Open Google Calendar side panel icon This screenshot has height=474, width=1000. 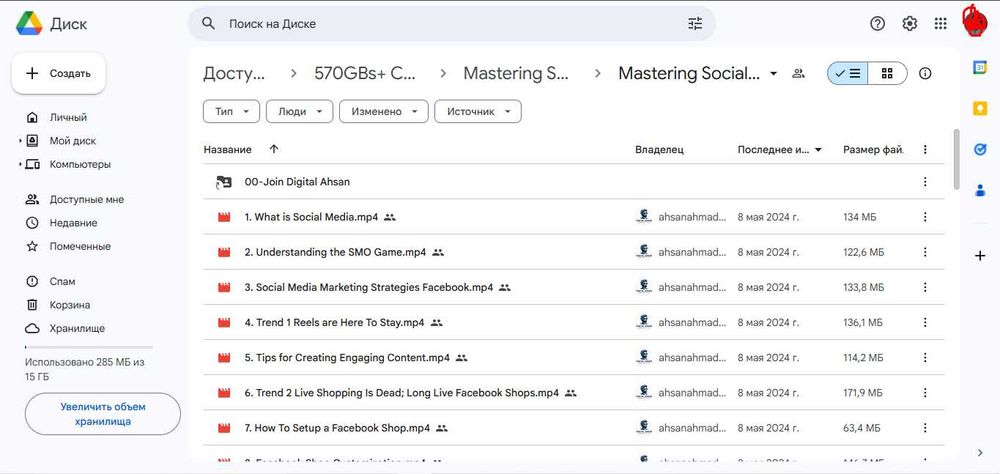[x=980, y=67]
